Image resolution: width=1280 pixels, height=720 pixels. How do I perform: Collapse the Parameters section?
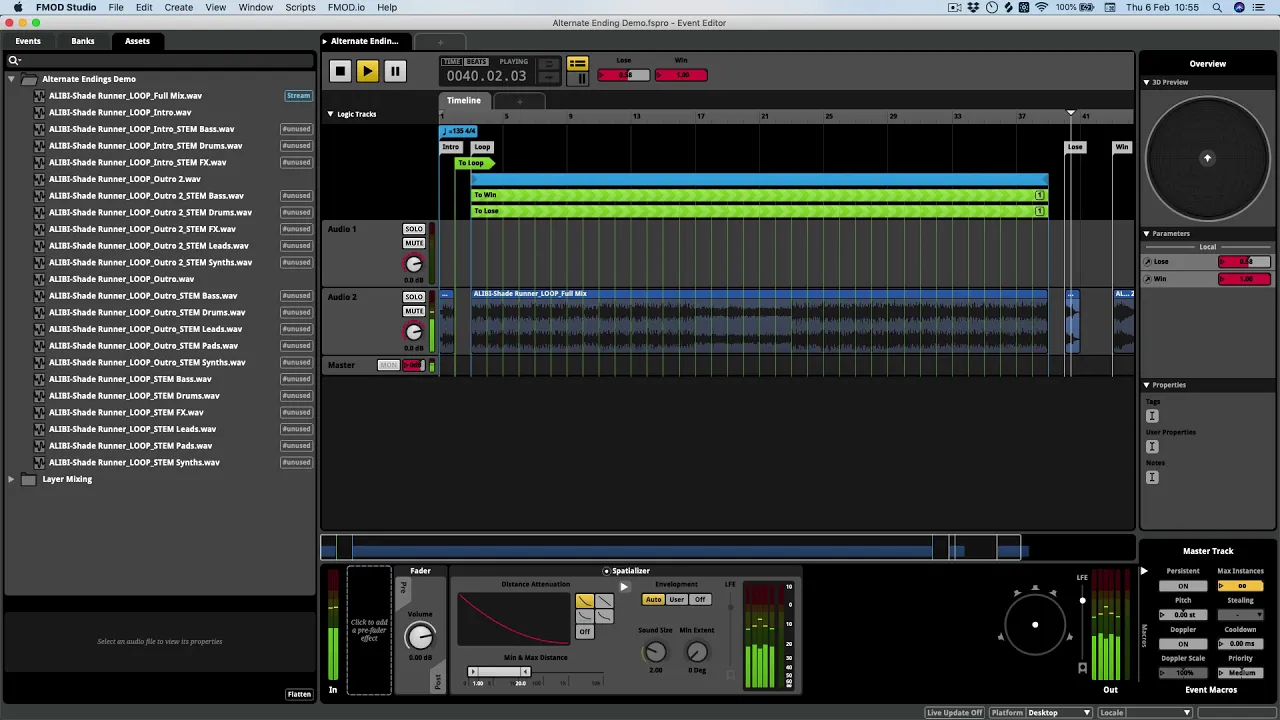(1146, 234)
